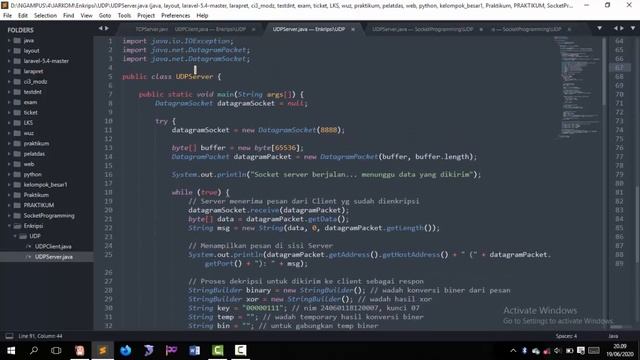Expand the larapret folder arrow
Viewport: 640px width, 360px height.
9,71
